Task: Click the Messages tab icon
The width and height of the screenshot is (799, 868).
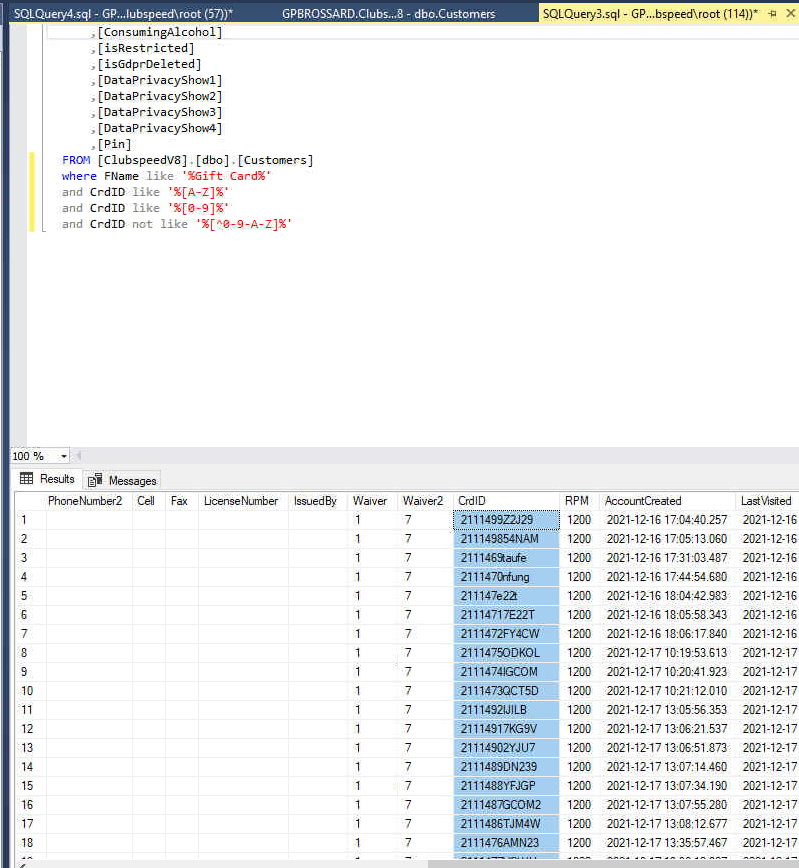Action: click(x=95, y=480)
